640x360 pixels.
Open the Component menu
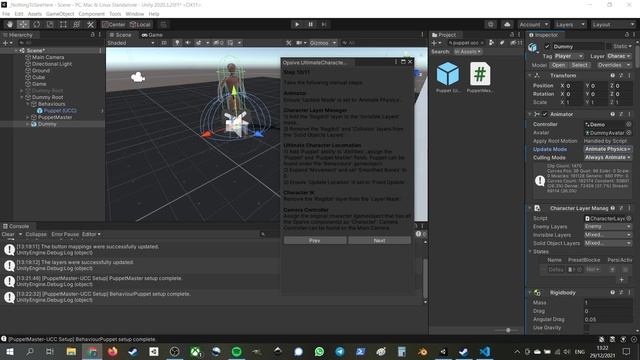91,14
